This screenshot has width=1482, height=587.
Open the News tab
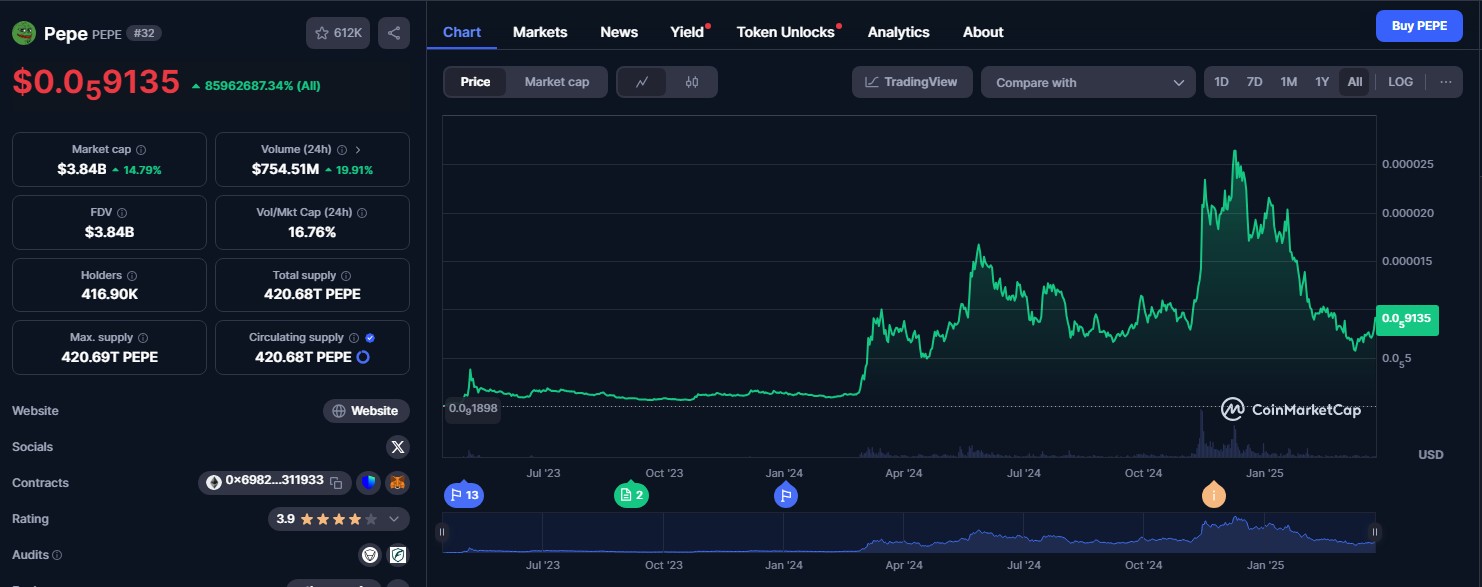(x=619, y=32)
